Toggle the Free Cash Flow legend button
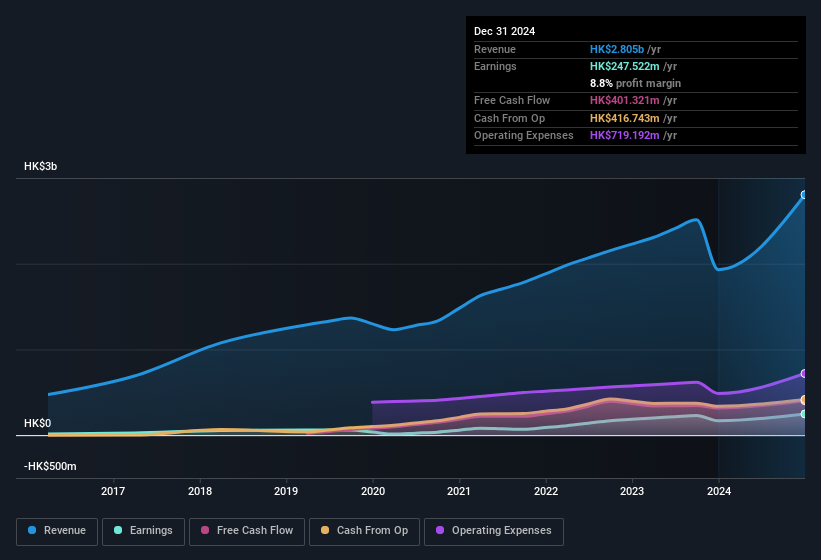Screen dimensions: 821x560 pyautogui.click(x=247, y=531)
